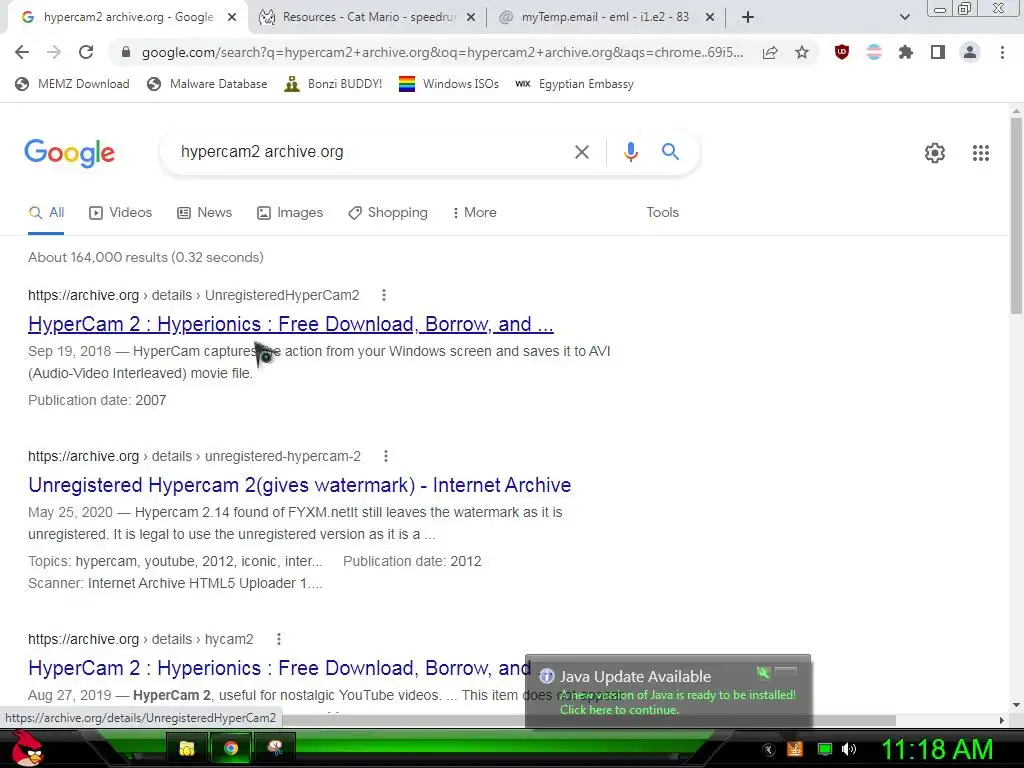Open options for the UnregisteredHyperCam2 result

pyautogui.click(x=384, y=295)
